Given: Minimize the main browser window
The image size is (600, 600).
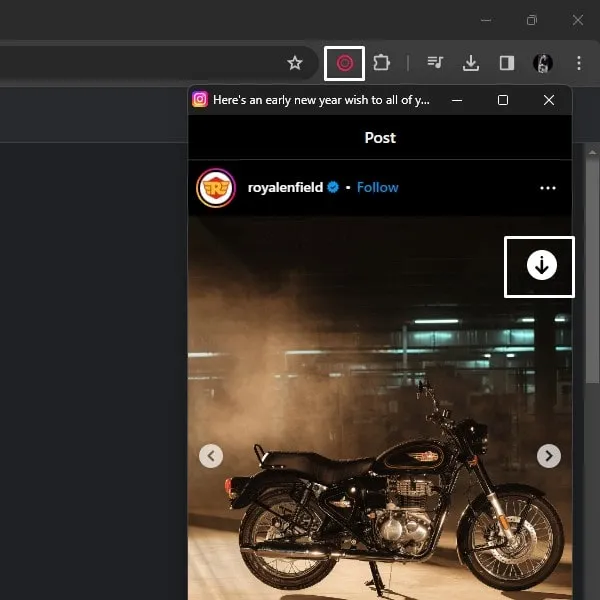Looking at the screenshot, I should point(486,20).
